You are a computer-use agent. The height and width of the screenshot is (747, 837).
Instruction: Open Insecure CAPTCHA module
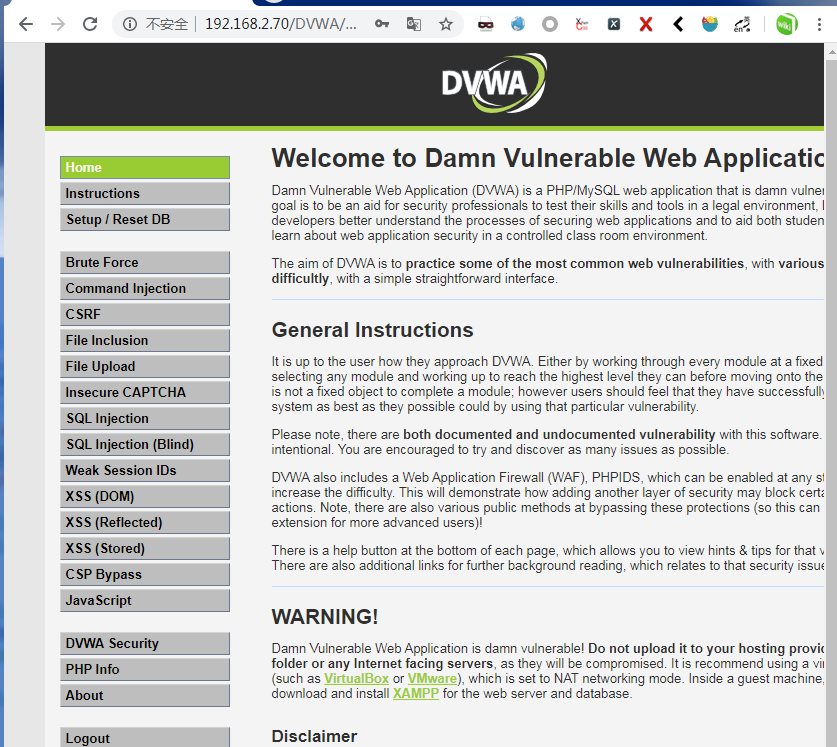pos(145,392)
